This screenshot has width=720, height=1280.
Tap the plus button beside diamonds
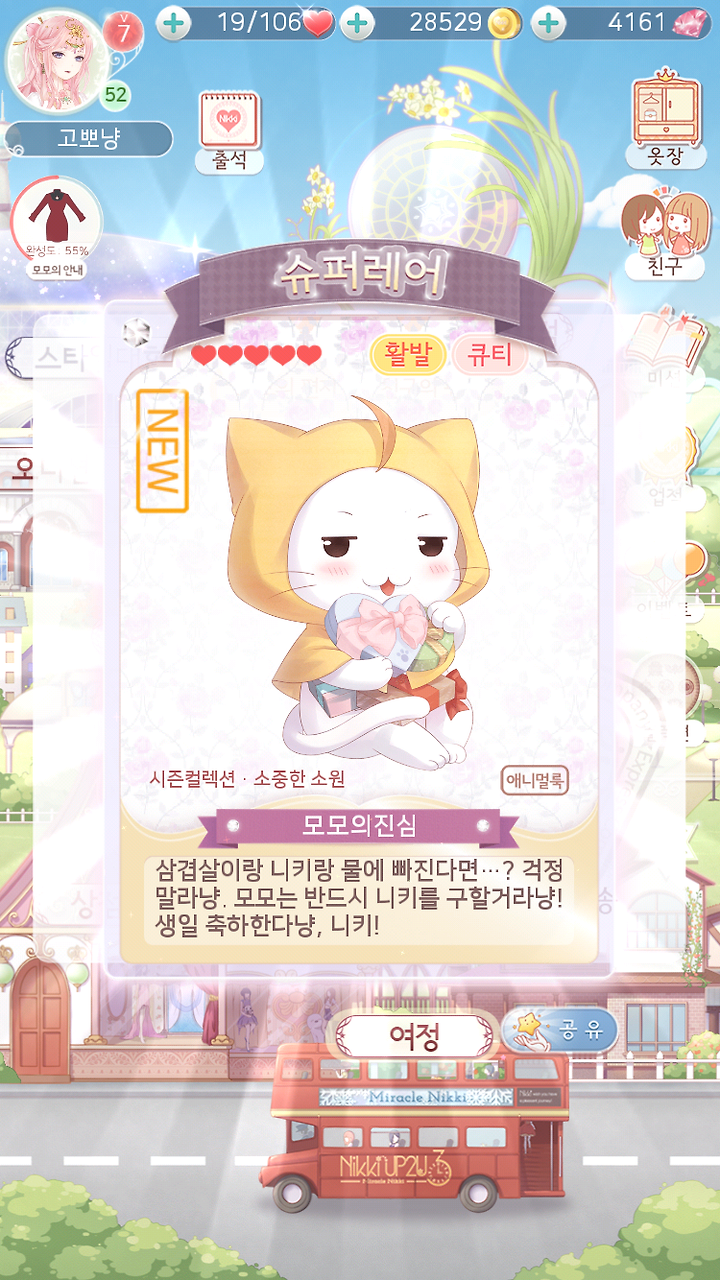click(547, 22)
